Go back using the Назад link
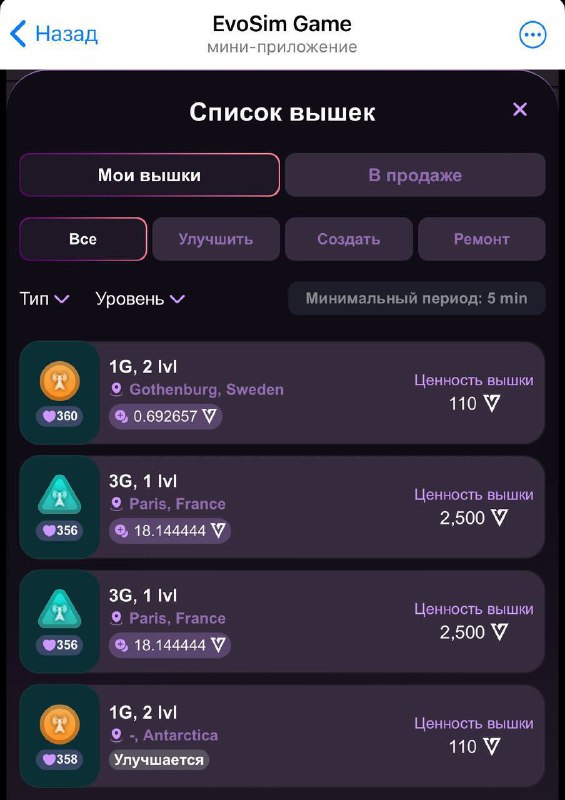 pyautogui.click(x=54, y=34)
